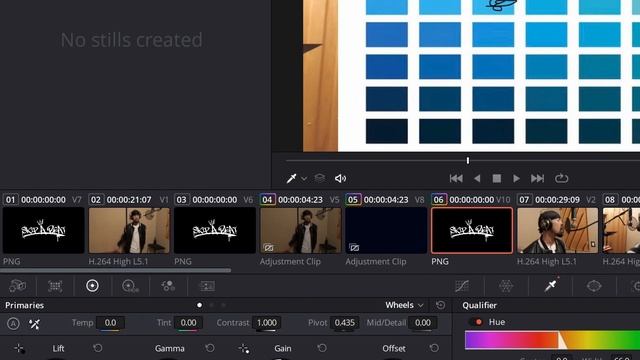Viewport: 640px width, 360px height.
Task: Click the Qualifier panel title
Action: click(480, 305)
